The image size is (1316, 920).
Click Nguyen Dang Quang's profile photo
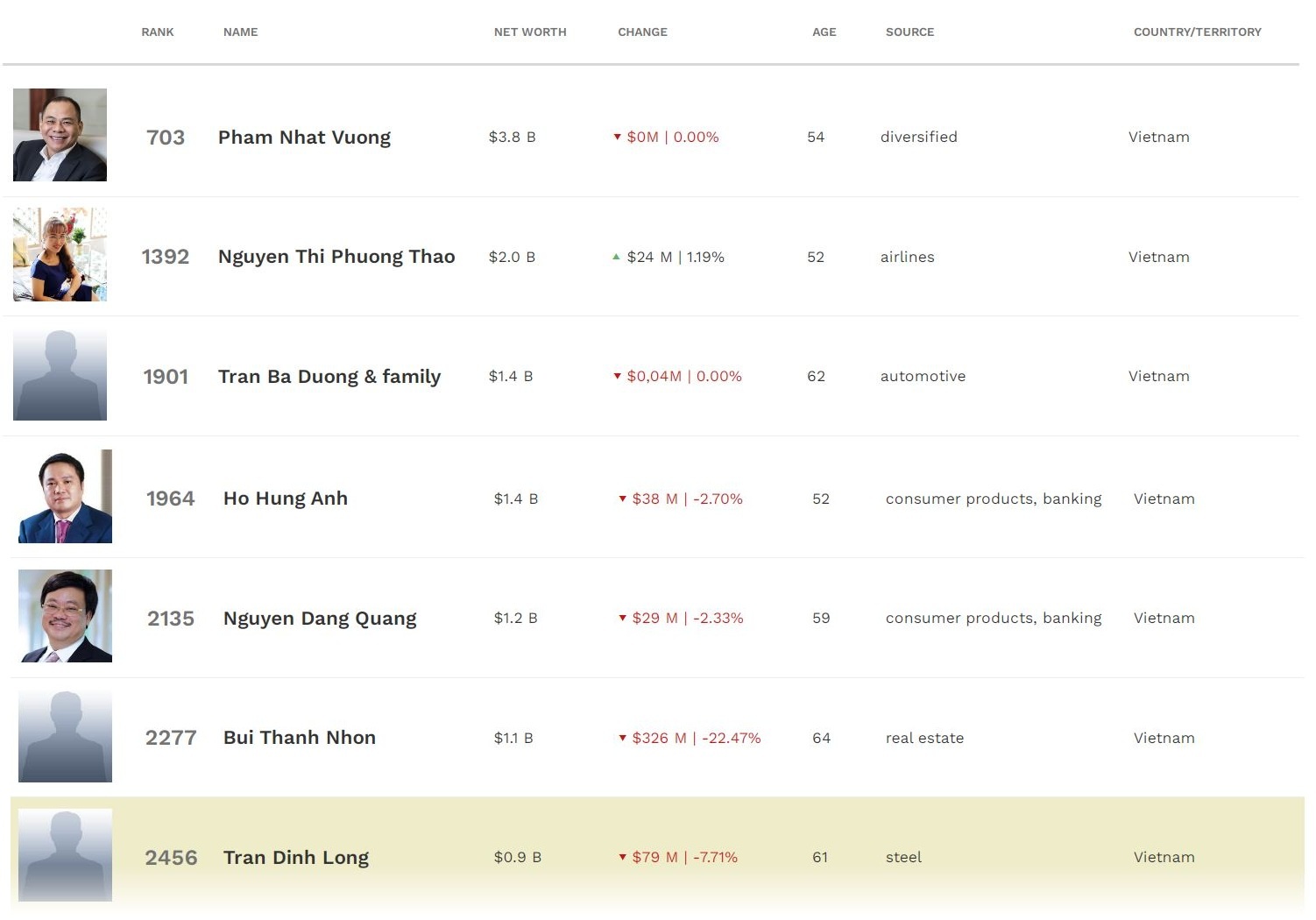(x=65, y=616)
